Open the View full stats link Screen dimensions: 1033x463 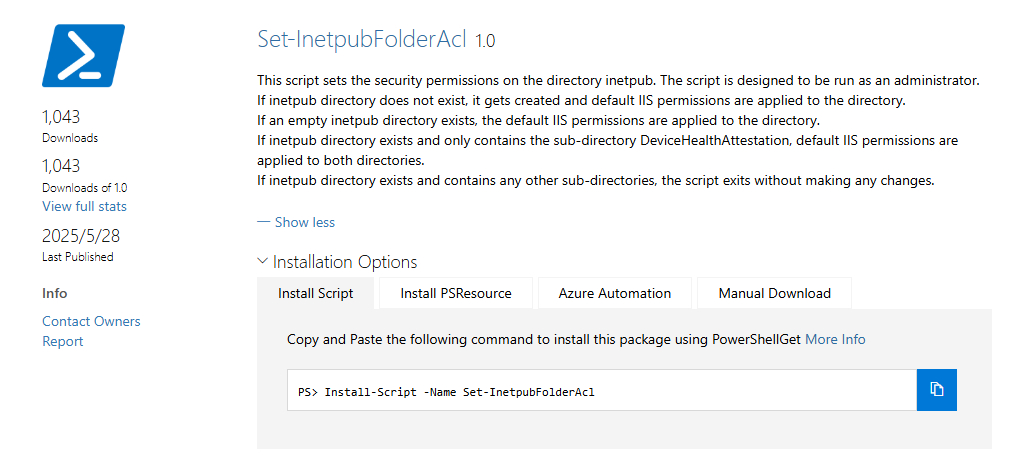(84, 206)
